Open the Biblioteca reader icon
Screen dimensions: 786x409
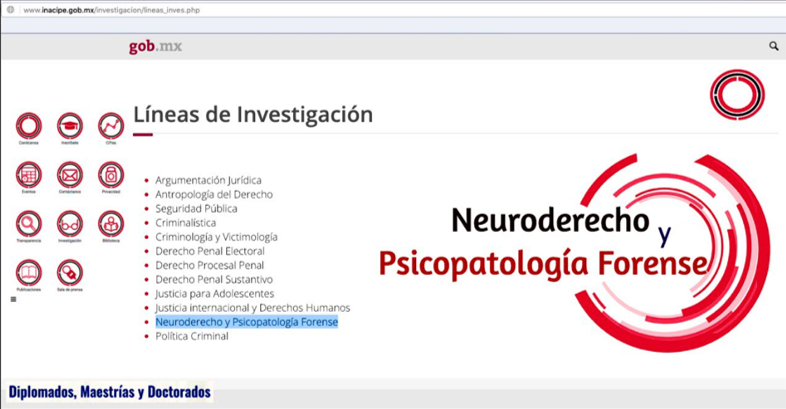click(x=111, y=224)
